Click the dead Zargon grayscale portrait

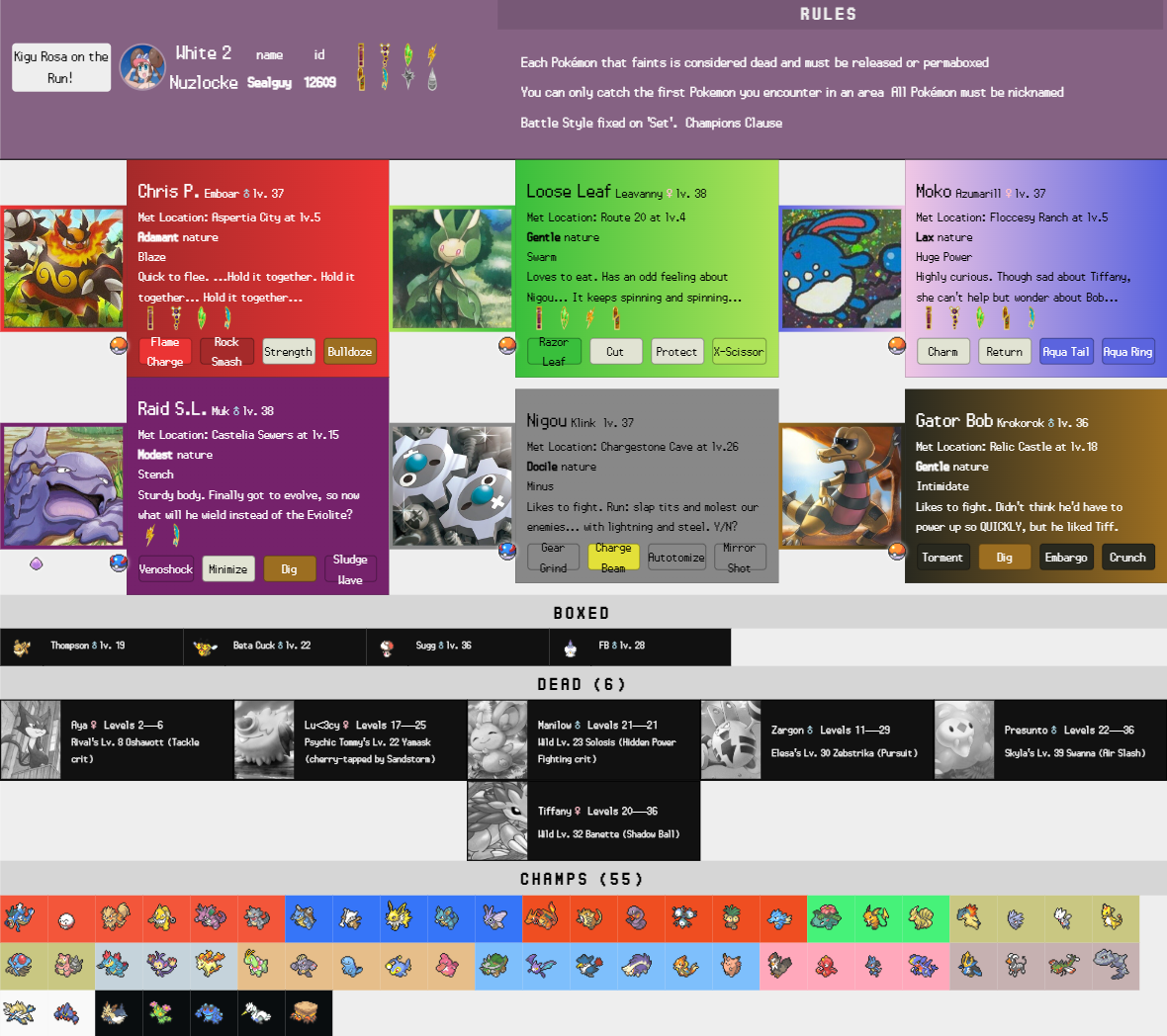click(x=731, y=740)
